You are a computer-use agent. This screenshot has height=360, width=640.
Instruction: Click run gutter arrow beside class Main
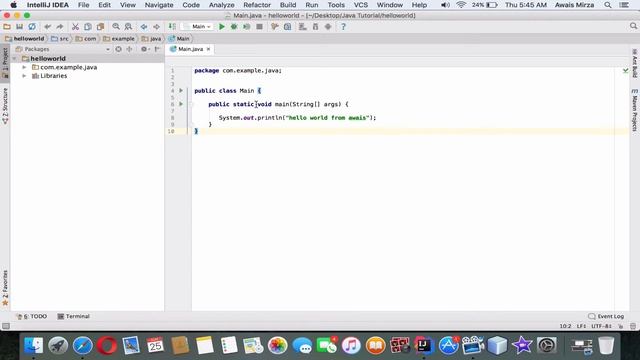[x=181, y=90]
